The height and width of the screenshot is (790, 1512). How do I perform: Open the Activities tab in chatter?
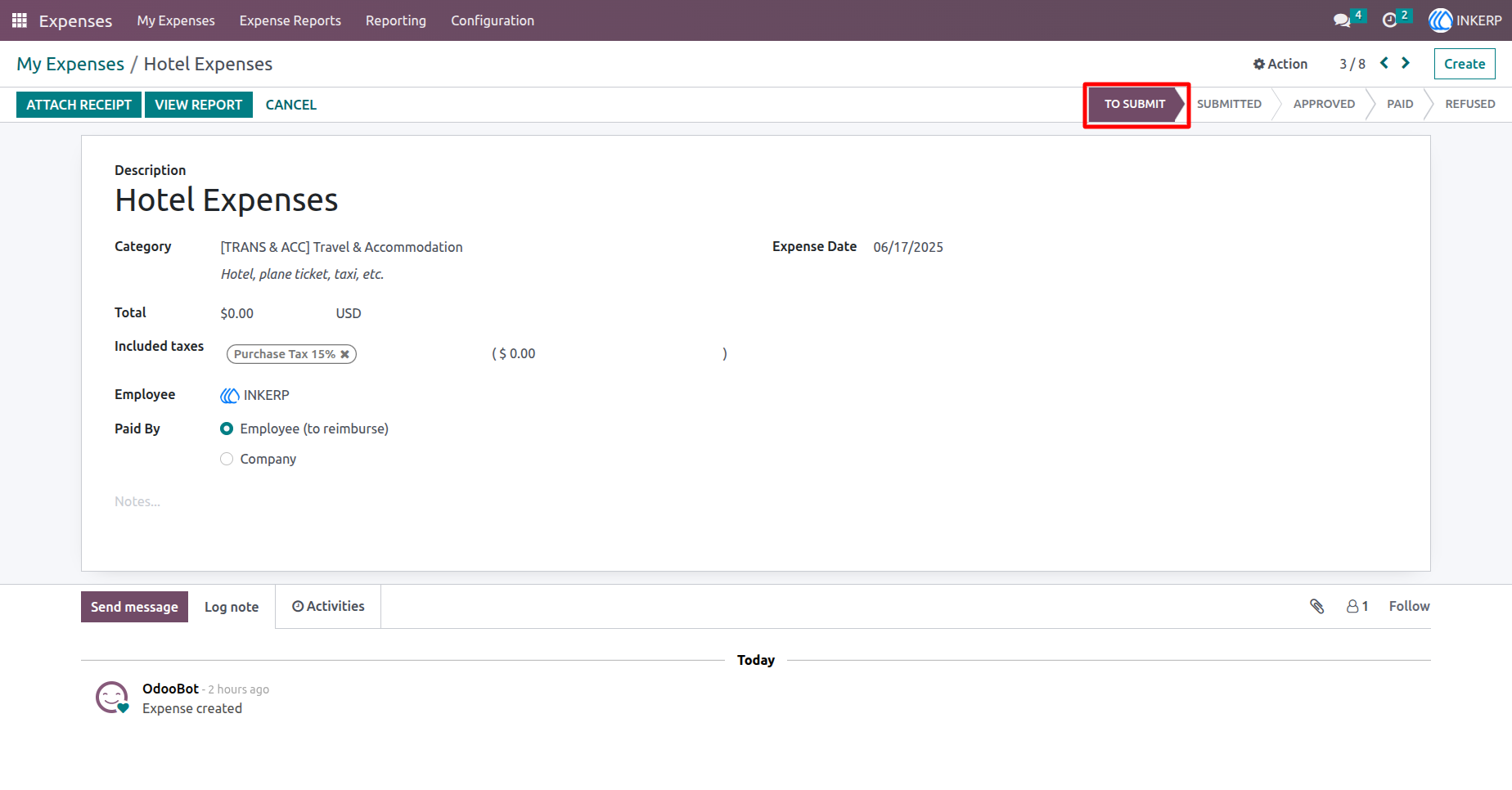[328, 606]
